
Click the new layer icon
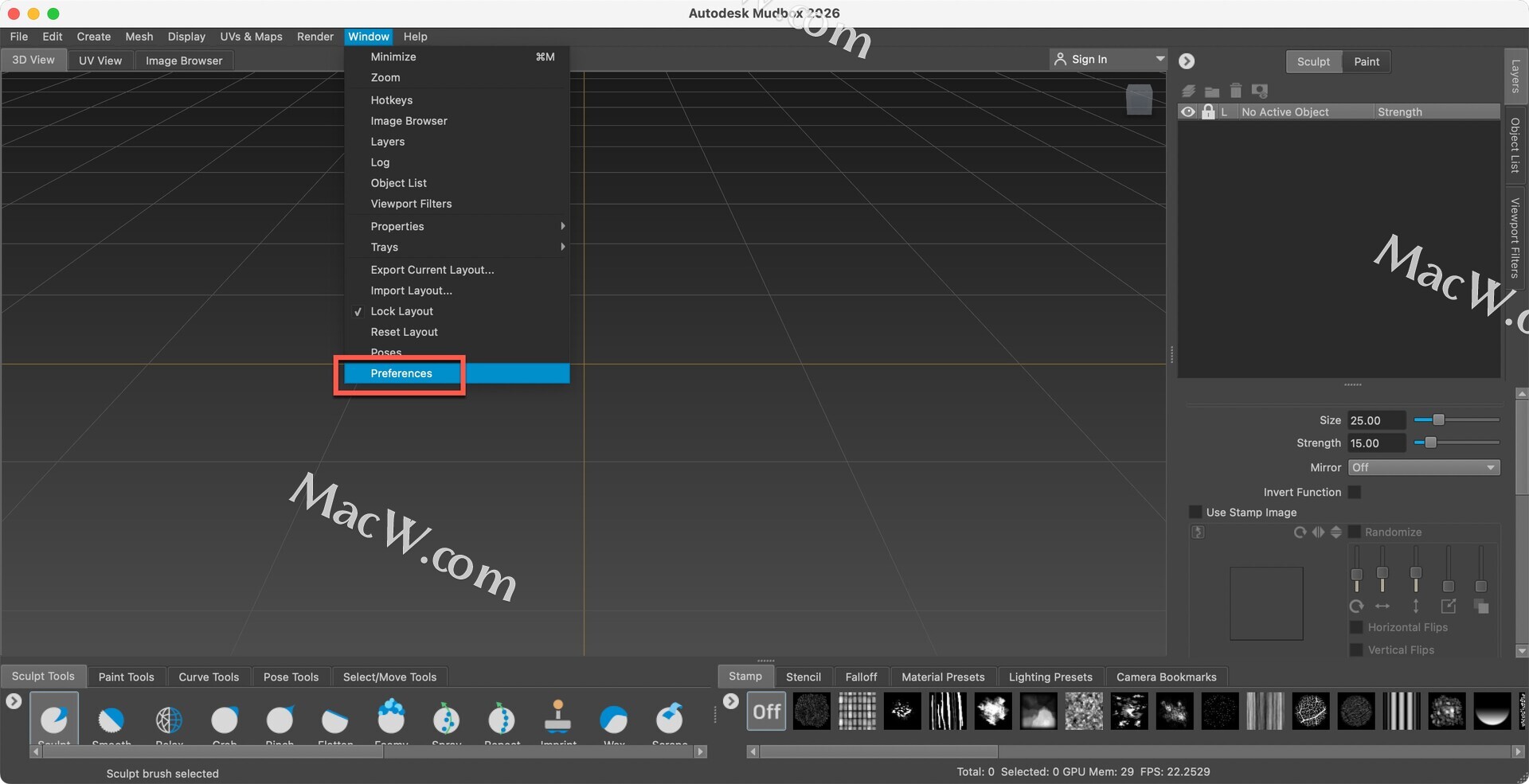click(x=1189, y=91)
